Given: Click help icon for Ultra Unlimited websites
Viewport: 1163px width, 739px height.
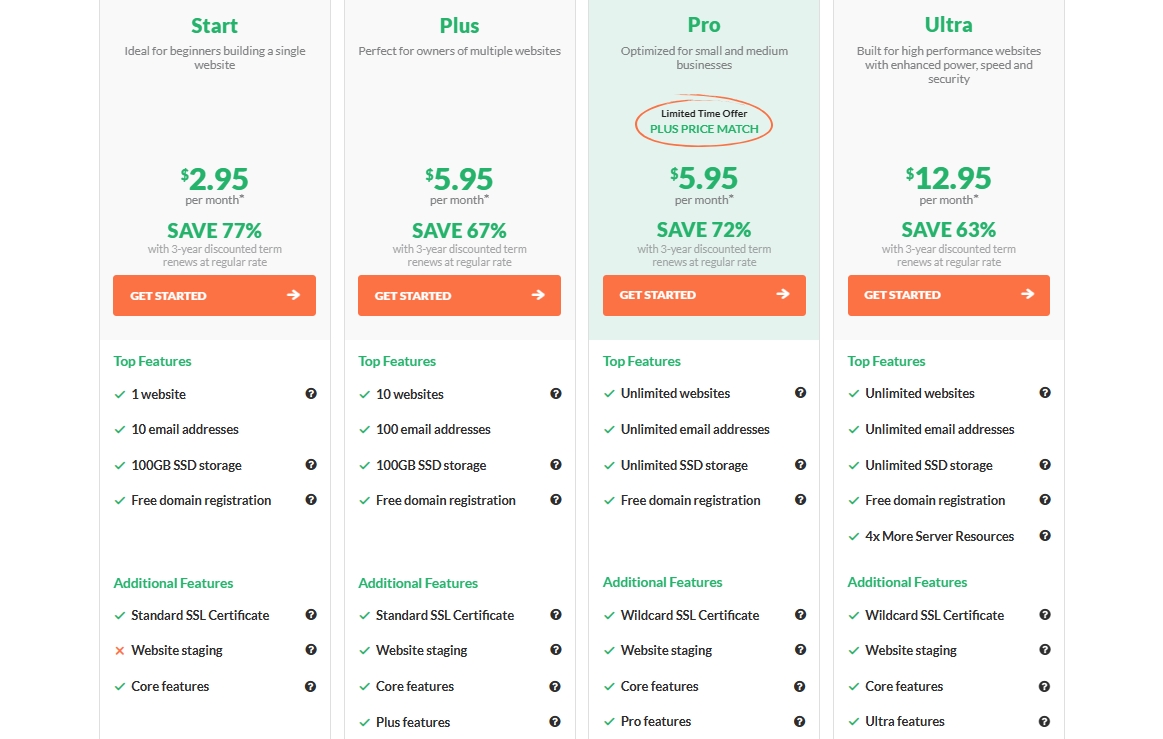Looking at the screenshot, I should click(1045, 393).
